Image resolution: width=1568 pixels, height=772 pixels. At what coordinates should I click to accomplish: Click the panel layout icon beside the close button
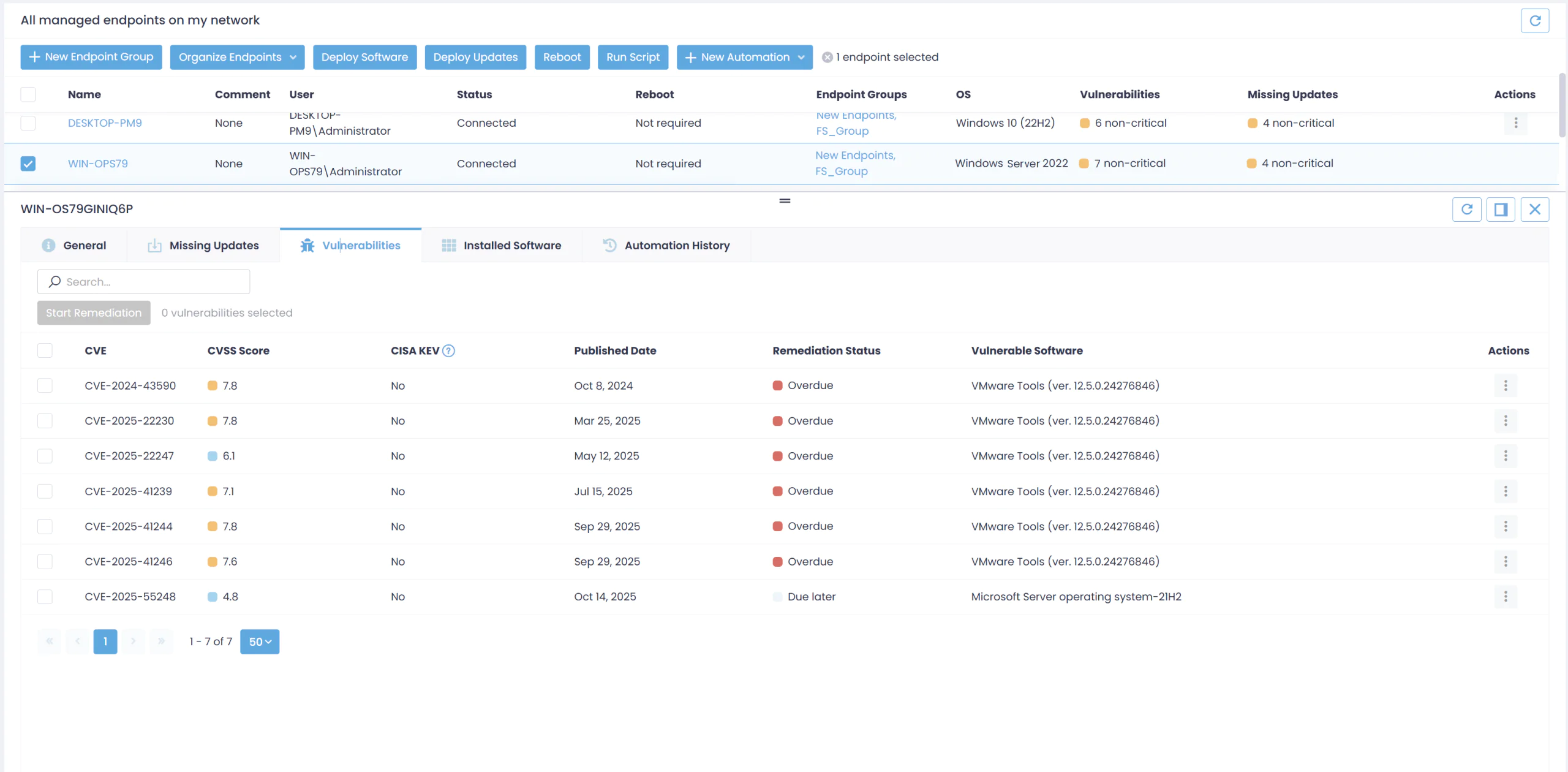[x=1501, y=209]
